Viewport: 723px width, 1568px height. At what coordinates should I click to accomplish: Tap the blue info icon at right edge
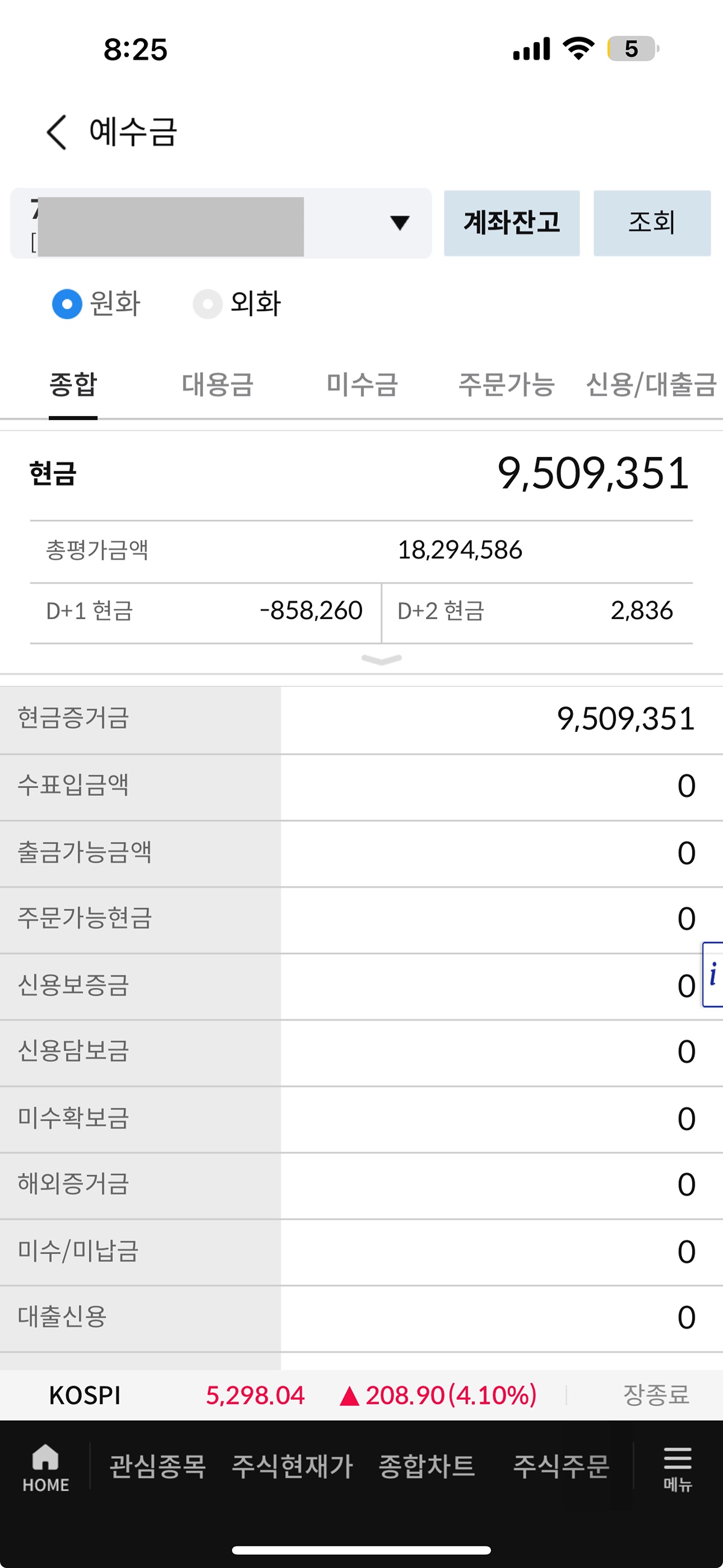click(713, 975)
